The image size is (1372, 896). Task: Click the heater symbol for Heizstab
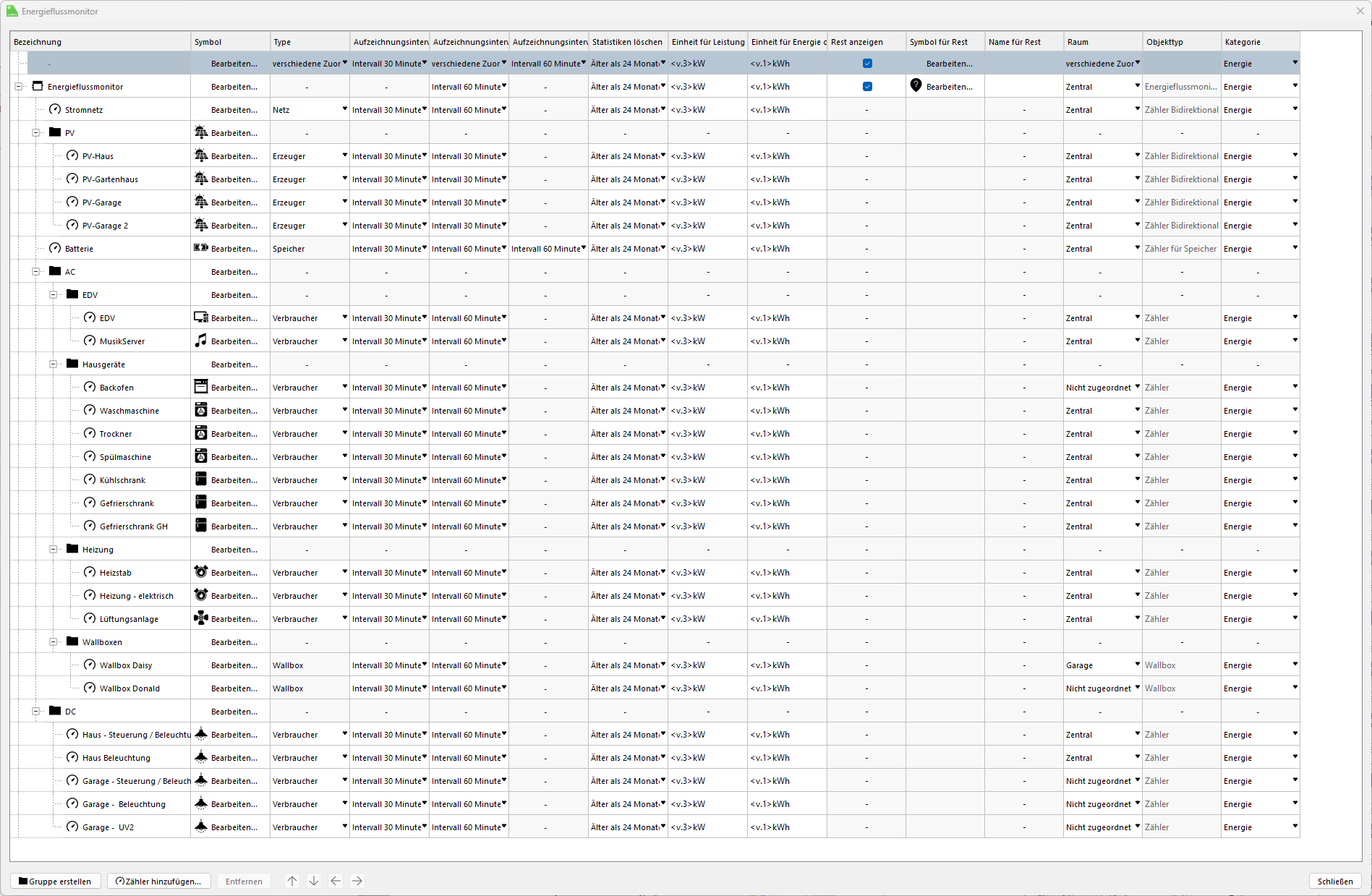coord(201,572)
